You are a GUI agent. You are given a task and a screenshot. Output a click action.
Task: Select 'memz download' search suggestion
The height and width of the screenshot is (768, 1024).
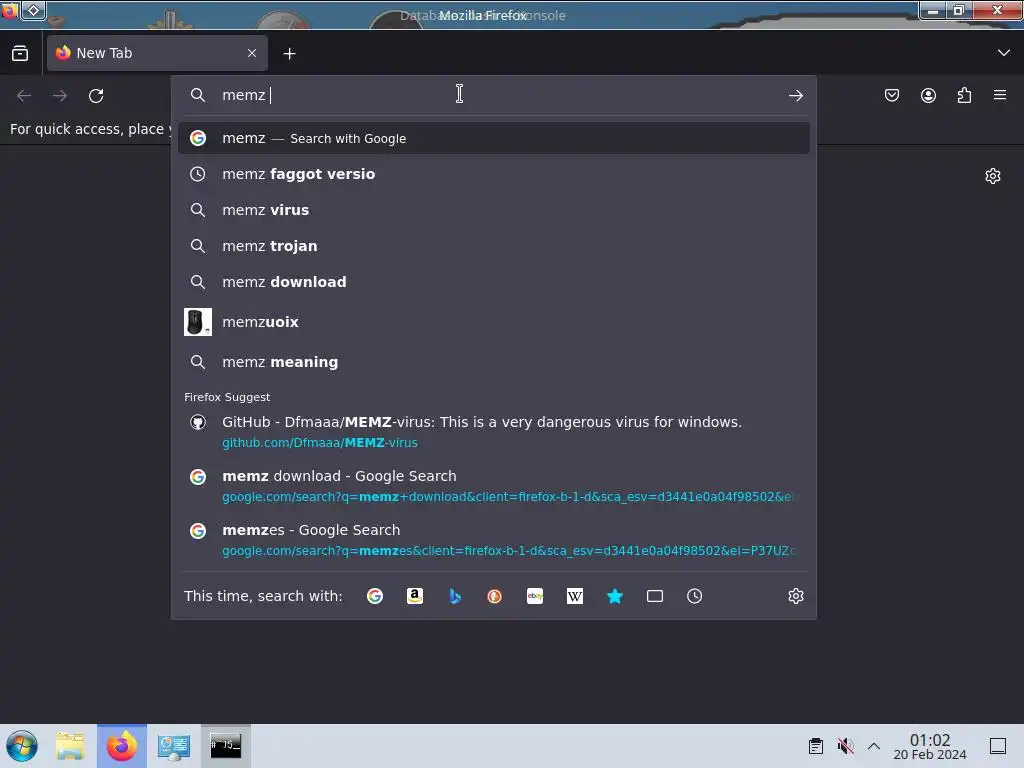tap(494, 281)
